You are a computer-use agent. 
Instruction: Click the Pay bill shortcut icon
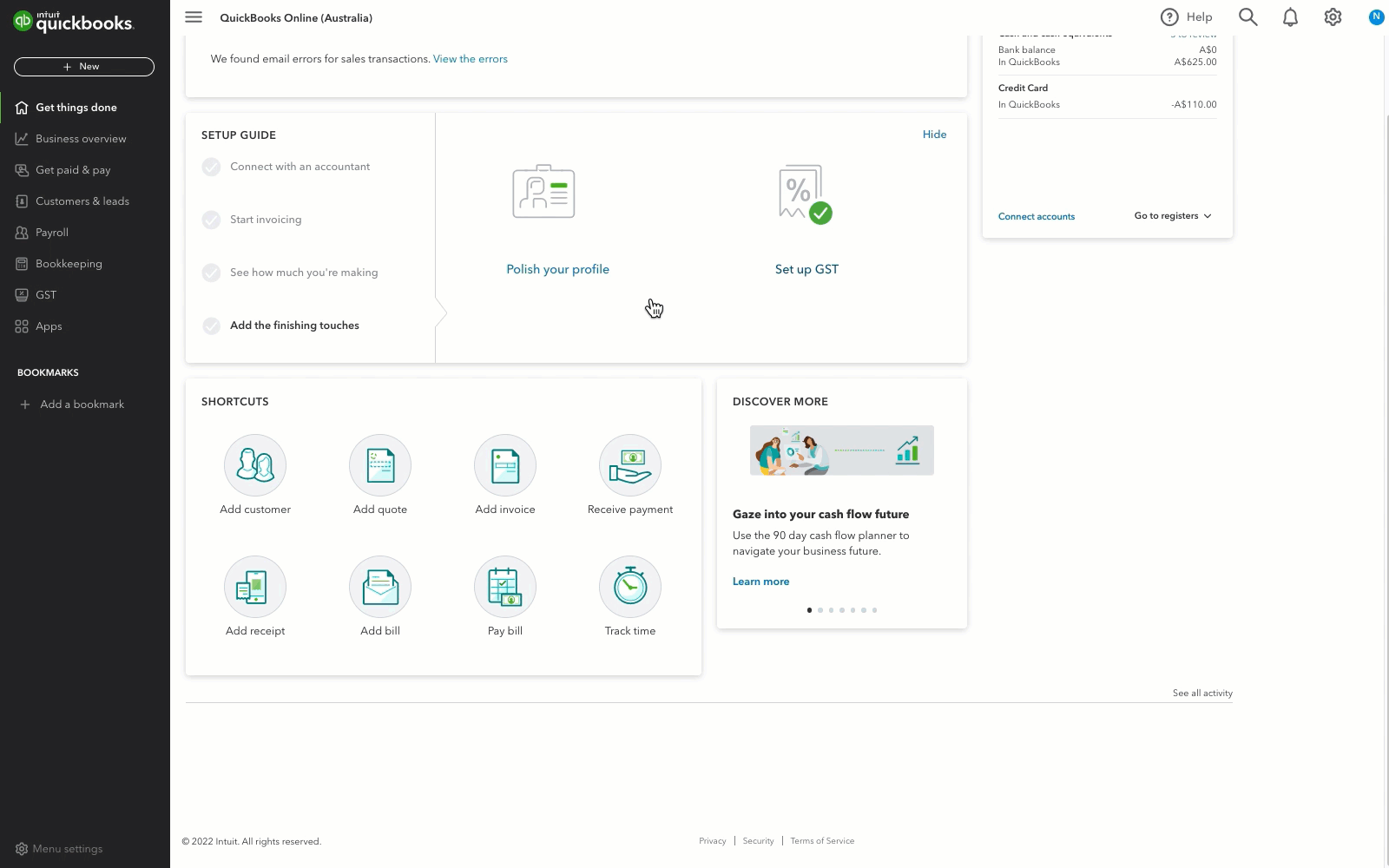(505, 587)
